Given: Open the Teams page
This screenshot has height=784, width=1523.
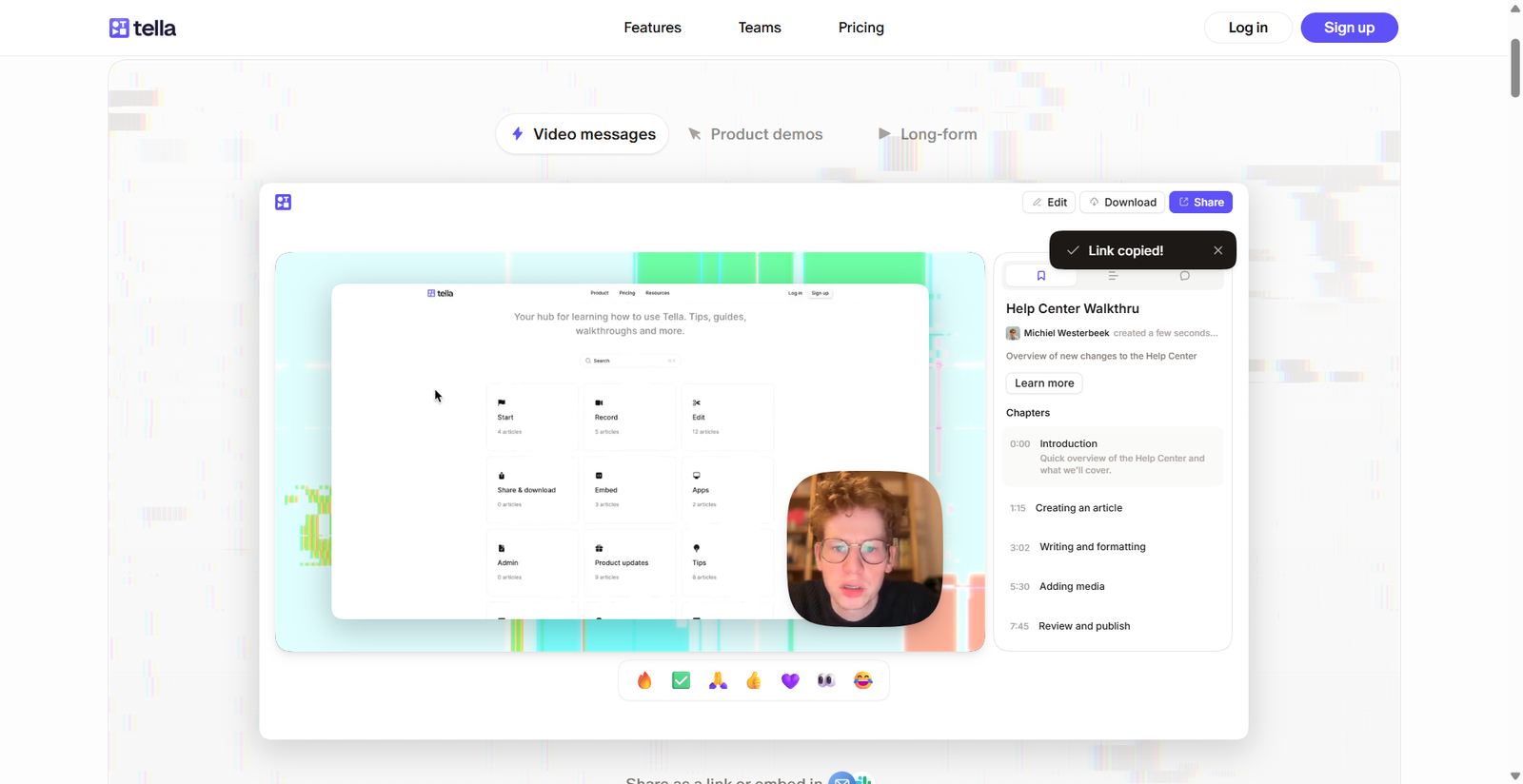Looking at the screenshot, I should 760,28.
